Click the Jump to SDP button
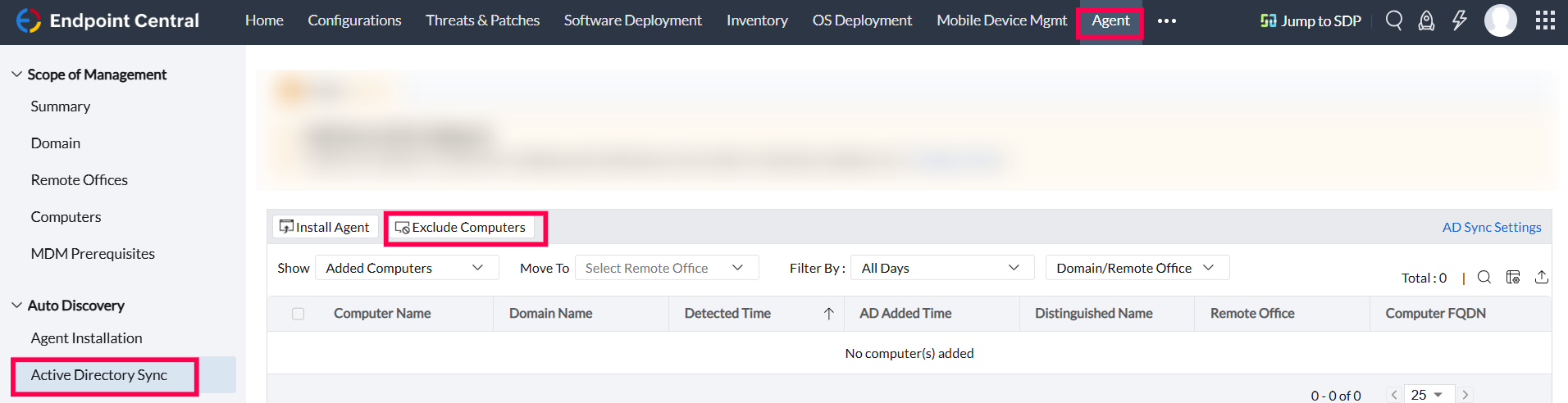Image resolution: width=1568 pixels, height=403 pixels. pyautogui.click(x=1310, y=20)
